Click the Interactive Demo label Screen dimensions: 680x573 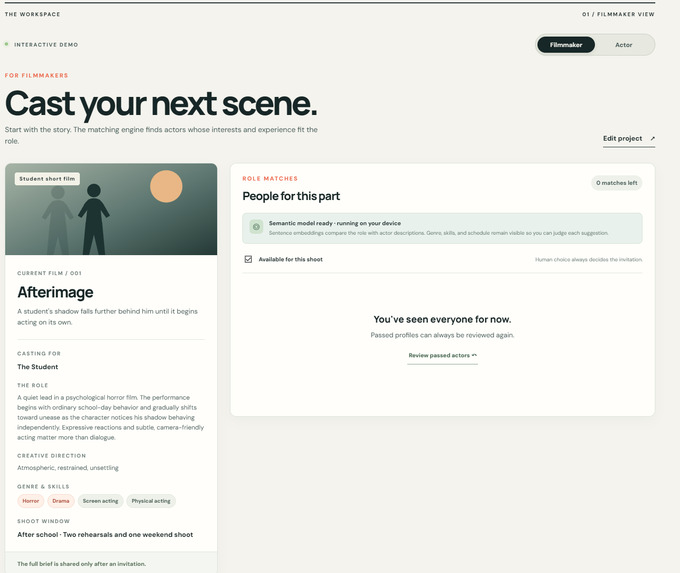click(x=46, y=45)
